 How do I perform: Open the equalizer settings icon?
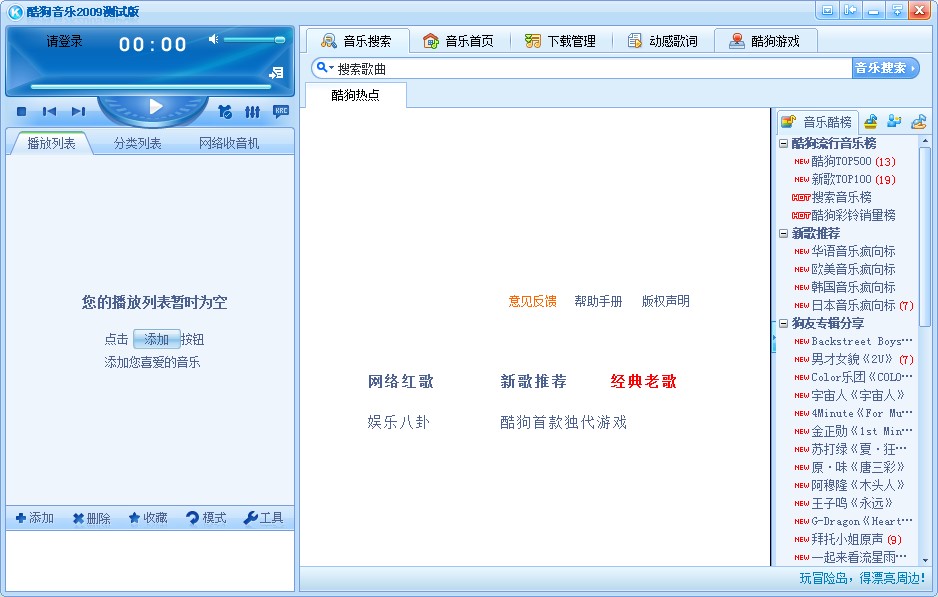click(251, 112)
